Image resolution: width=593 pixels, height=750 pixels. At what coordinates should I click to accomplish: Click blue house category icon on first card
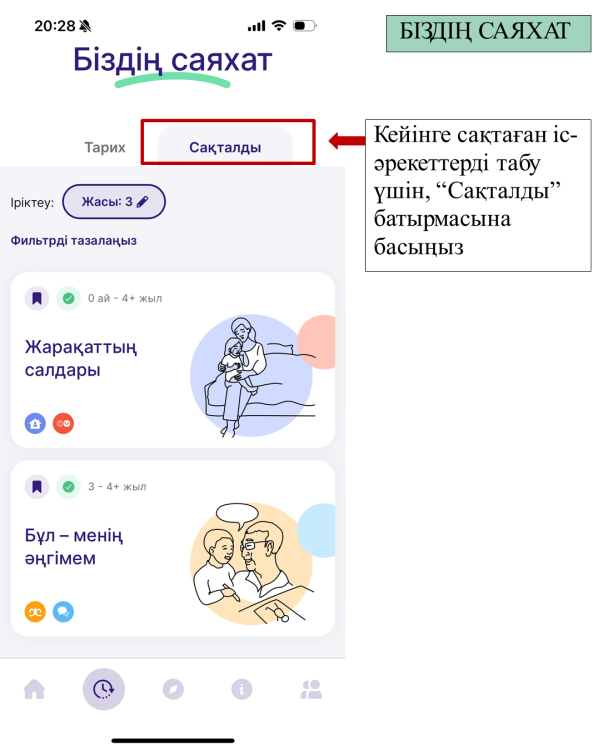point(35,423)
